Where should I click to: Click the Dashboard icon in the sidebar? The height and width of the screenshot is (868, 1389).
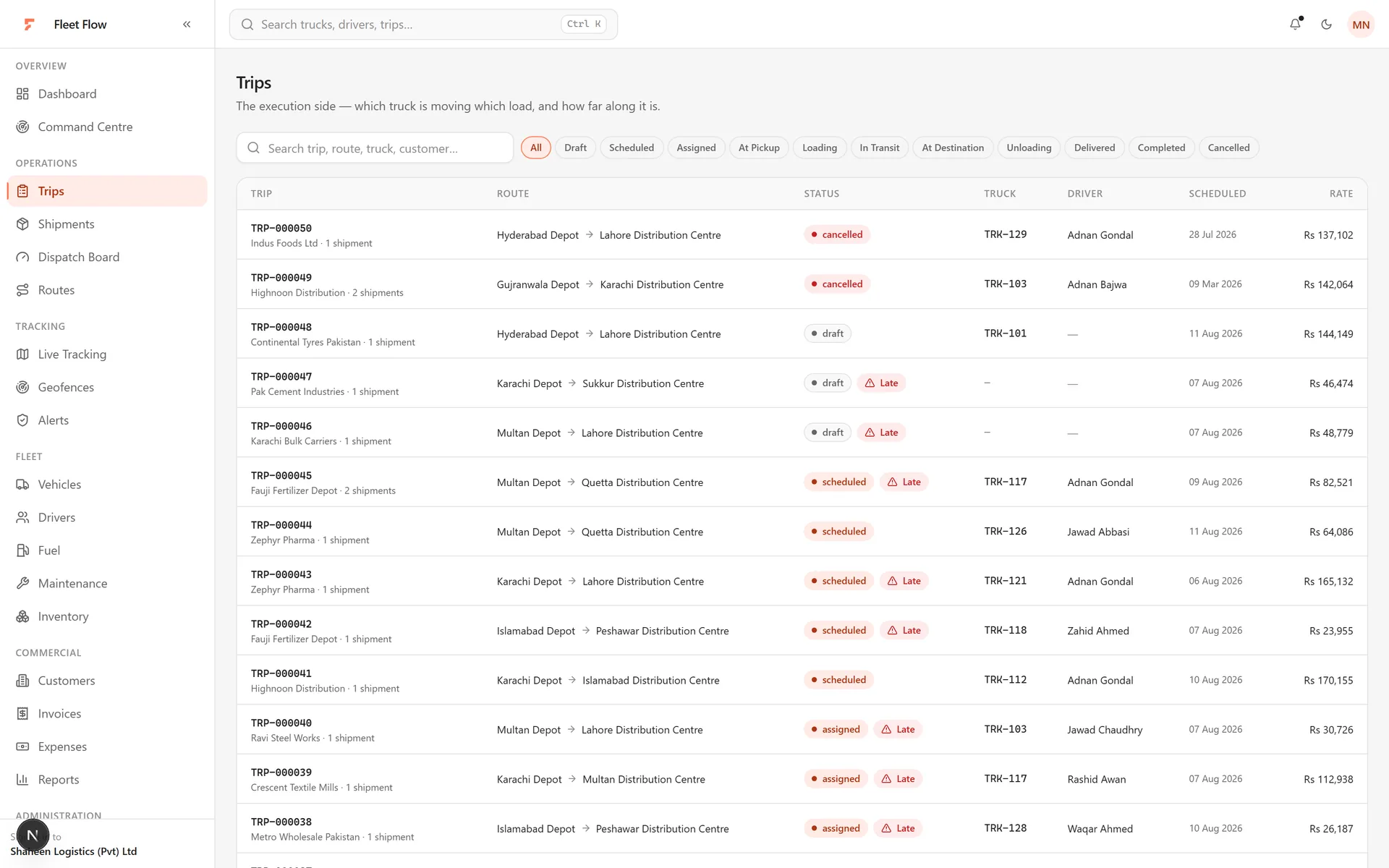(23, 94)
